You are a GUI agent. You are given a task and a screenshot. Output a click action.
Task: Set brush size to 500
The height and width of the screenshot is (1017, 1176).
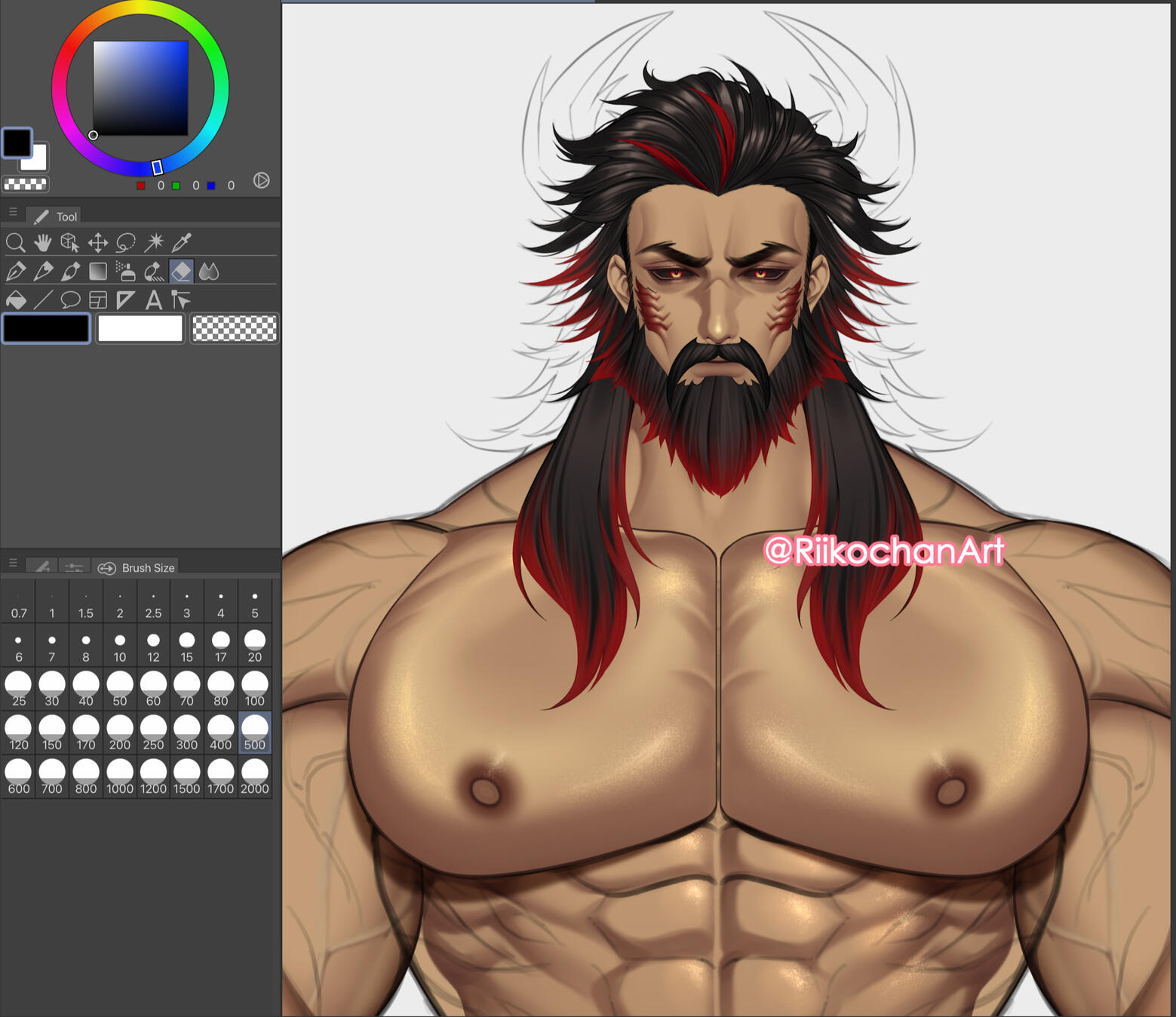(255, 732)
